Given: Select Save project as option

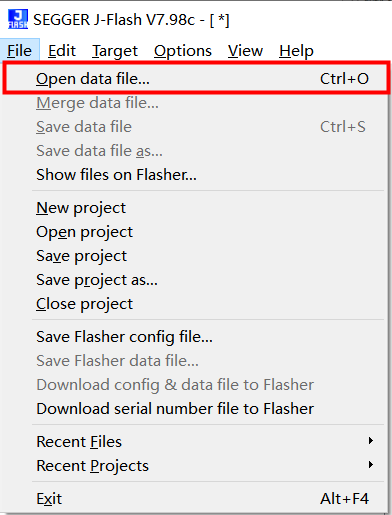Looking at the screenshot, I should [x=196, y=280].
